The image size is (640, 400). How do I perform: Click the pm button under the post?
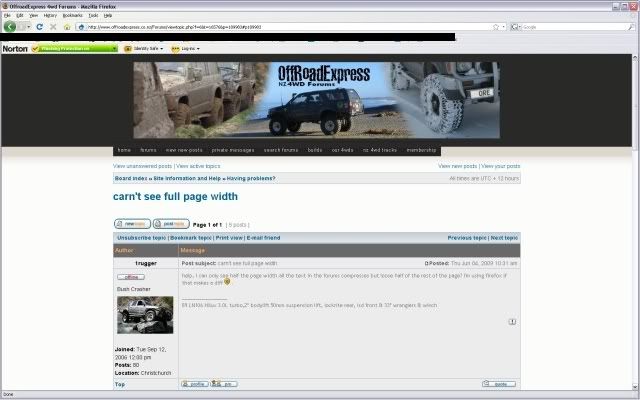point(224,384)
